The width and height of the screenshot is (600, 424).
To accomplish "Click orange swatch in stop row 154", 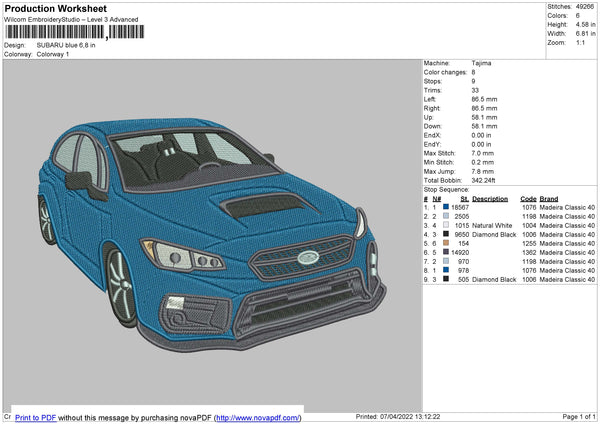I will [446, 243].
